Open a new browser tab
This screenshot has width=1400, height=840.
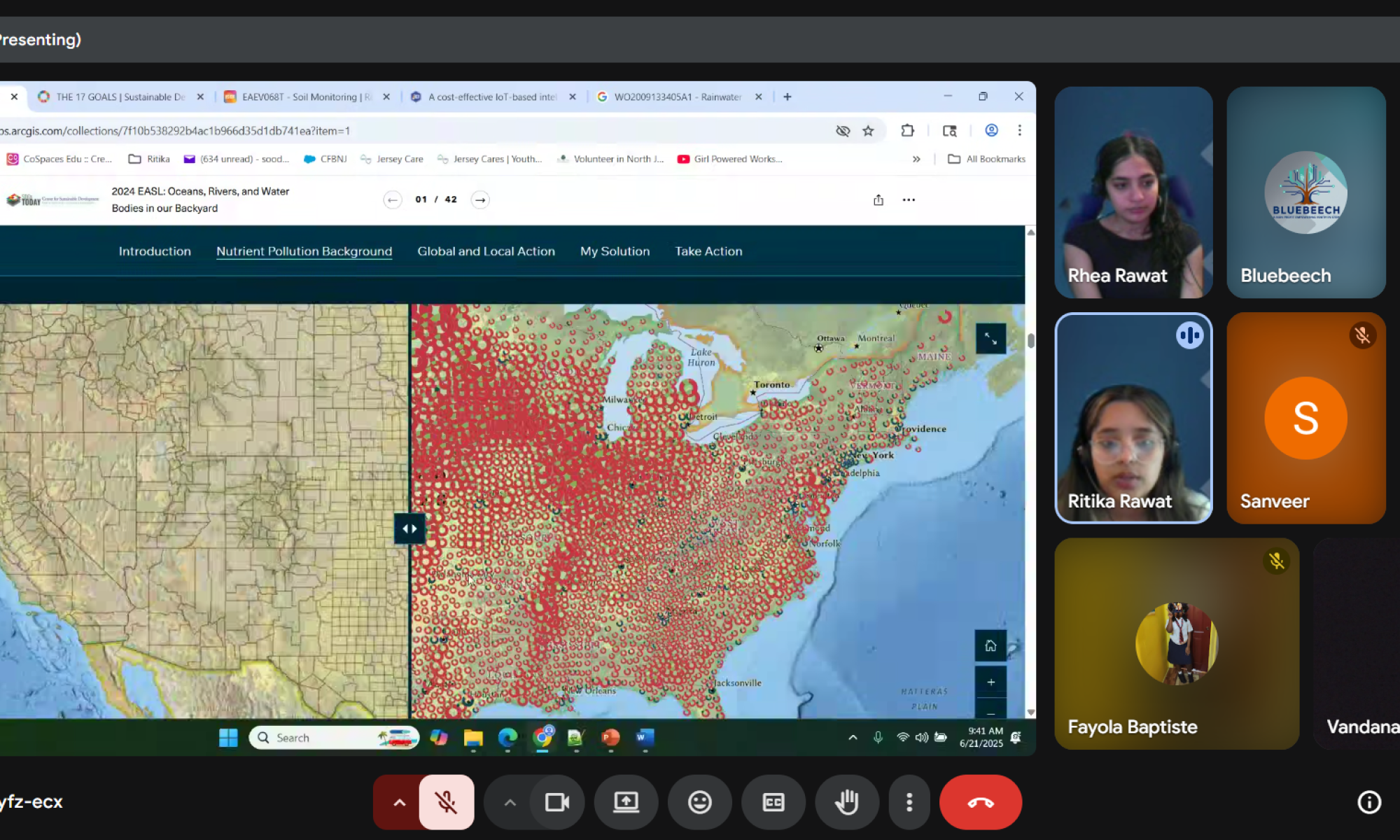click(787, 97)
